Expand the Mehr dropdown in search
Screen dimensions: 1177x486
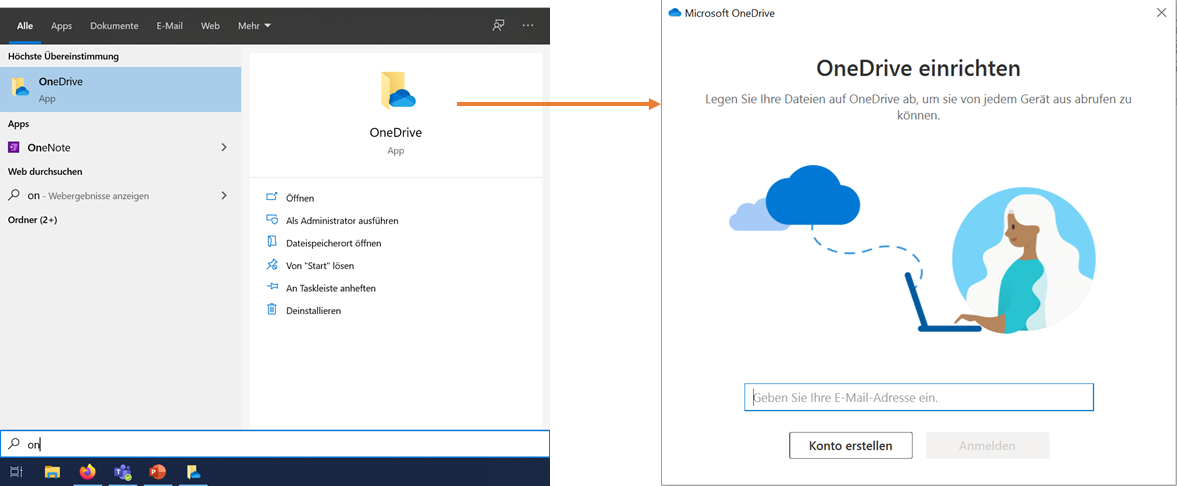coord(254,26)
